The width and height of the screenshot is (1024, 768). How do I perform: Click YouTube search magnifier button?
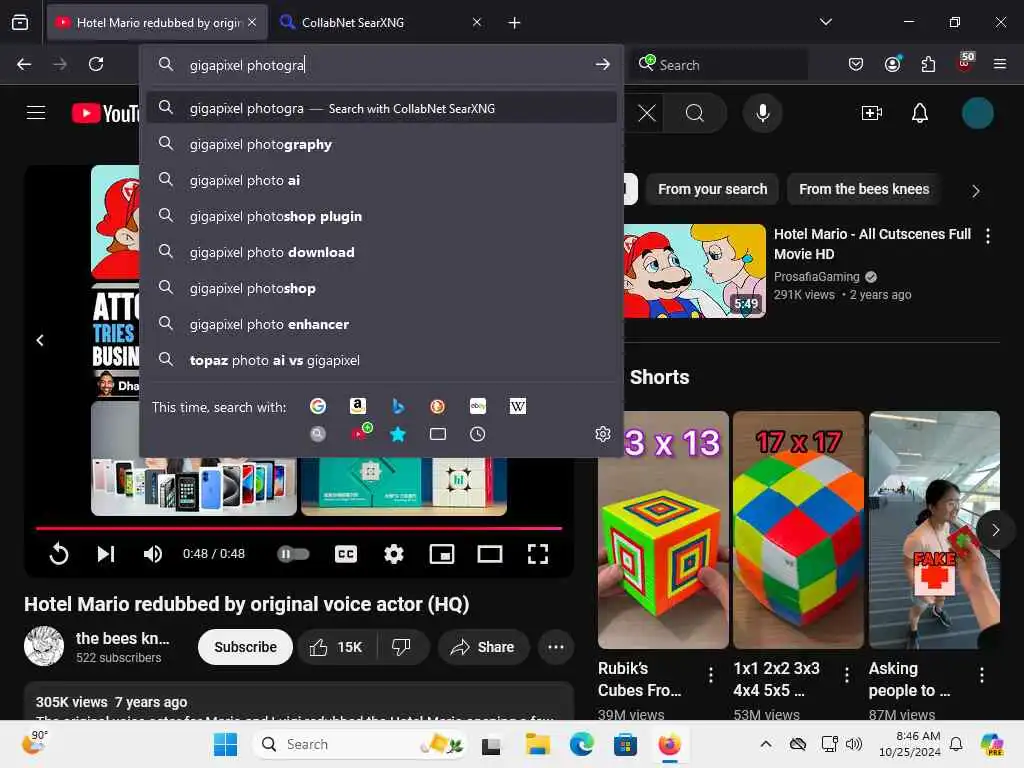coord(695,113)
